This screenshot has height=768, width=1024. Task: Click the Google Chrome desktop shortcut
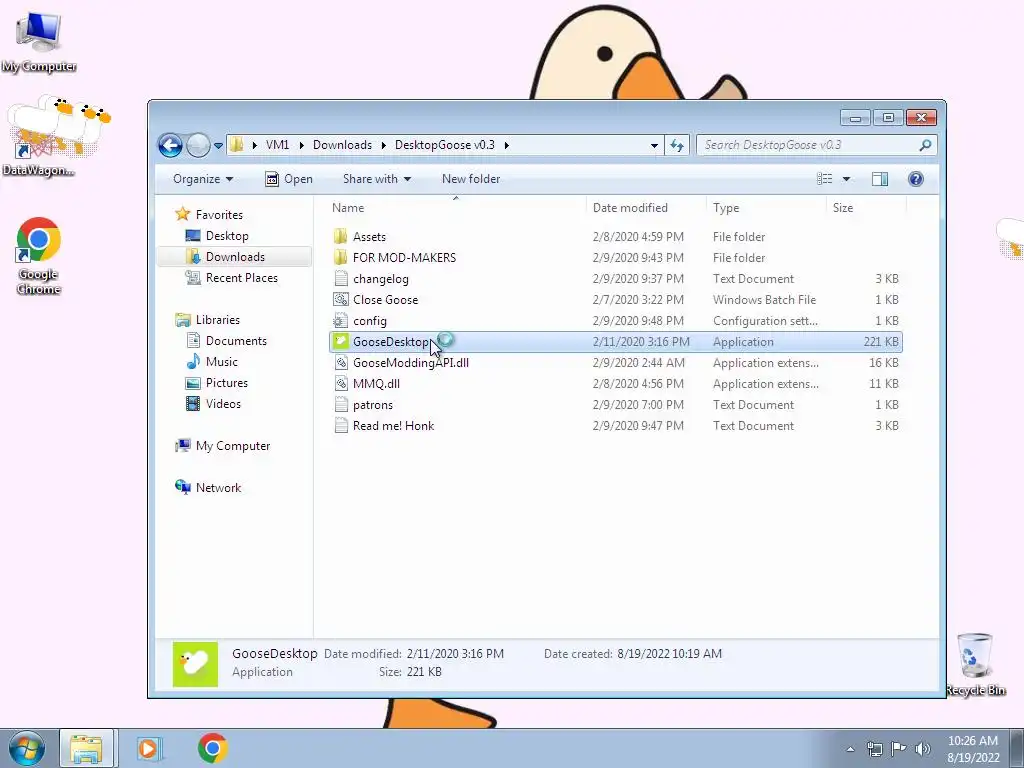coord(39,256)
